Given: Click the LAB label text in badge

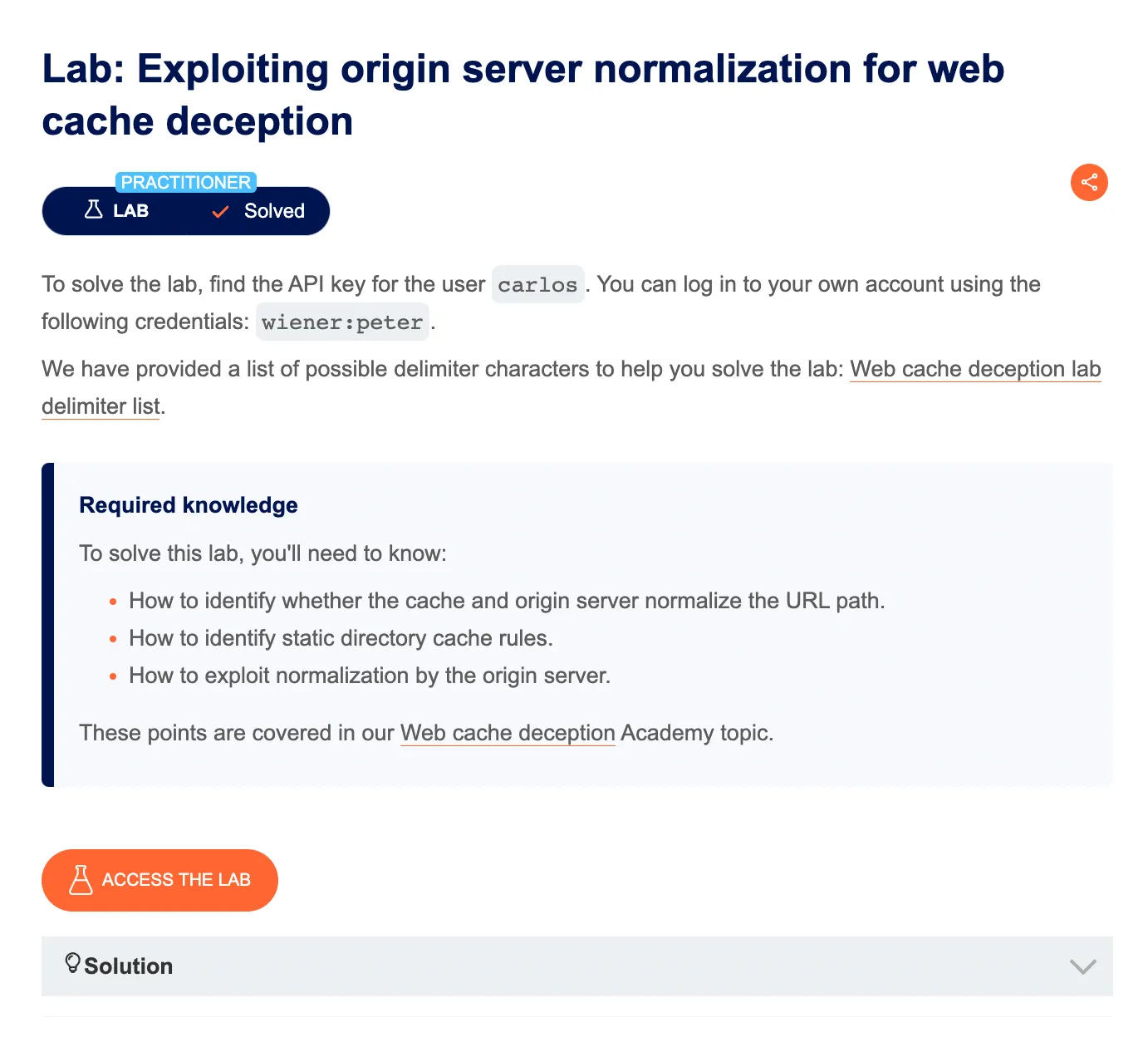Looking at the screenshot, I should [x=131, y=211].
